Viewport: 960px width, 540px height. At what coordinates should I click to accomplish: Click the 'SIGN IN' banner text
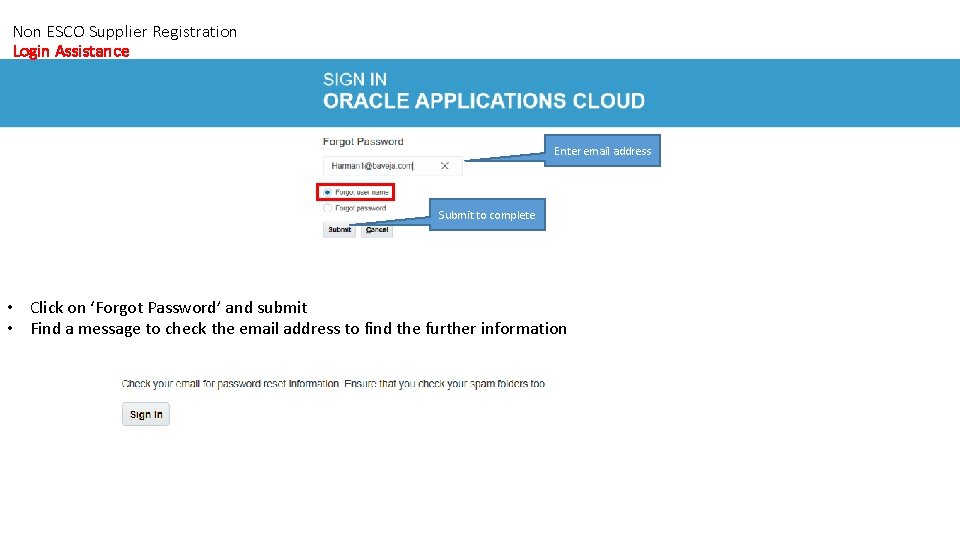tap(354, 79)
